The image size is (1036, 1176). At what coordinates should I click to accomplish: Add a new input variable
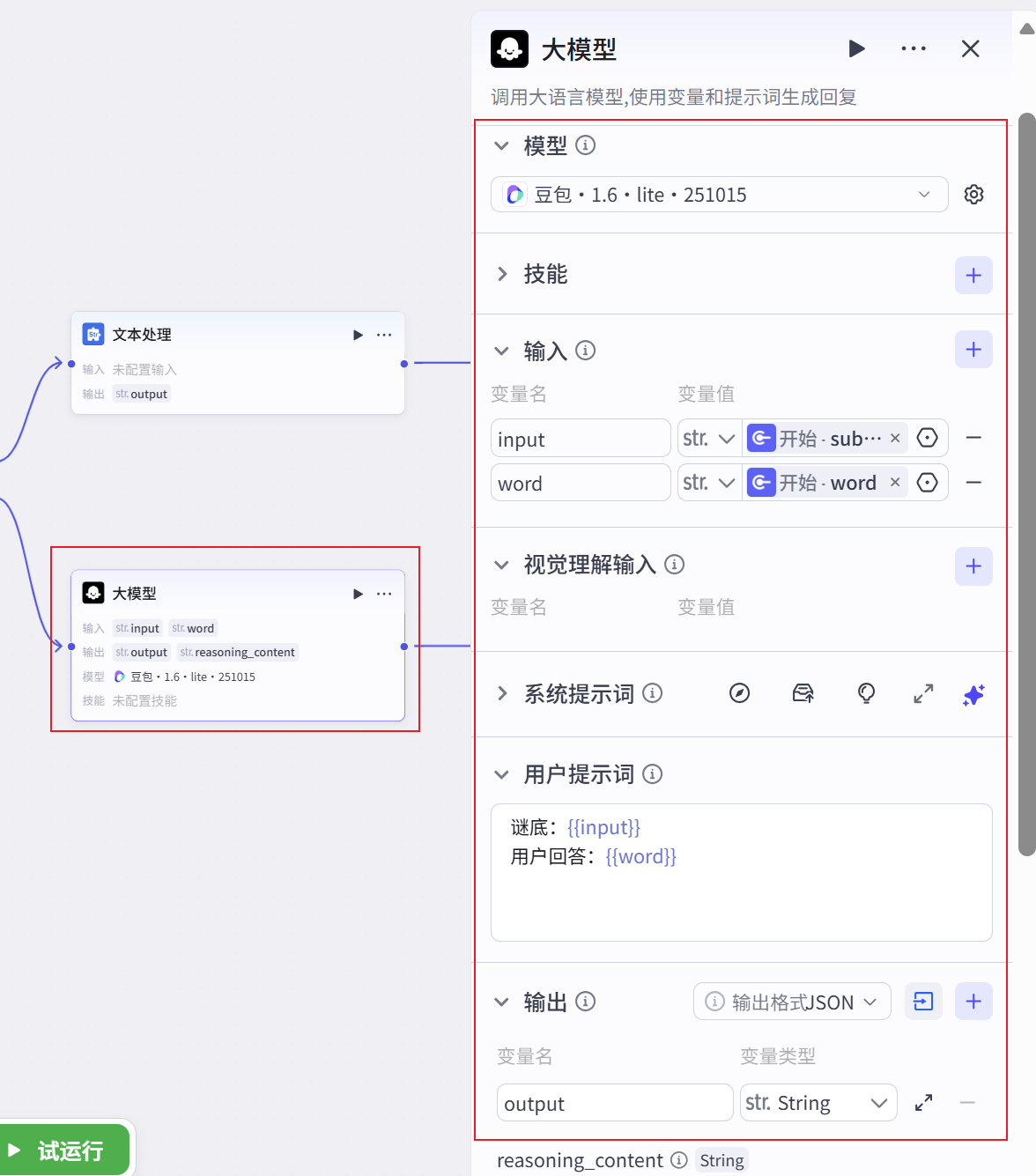pos(973,350)
